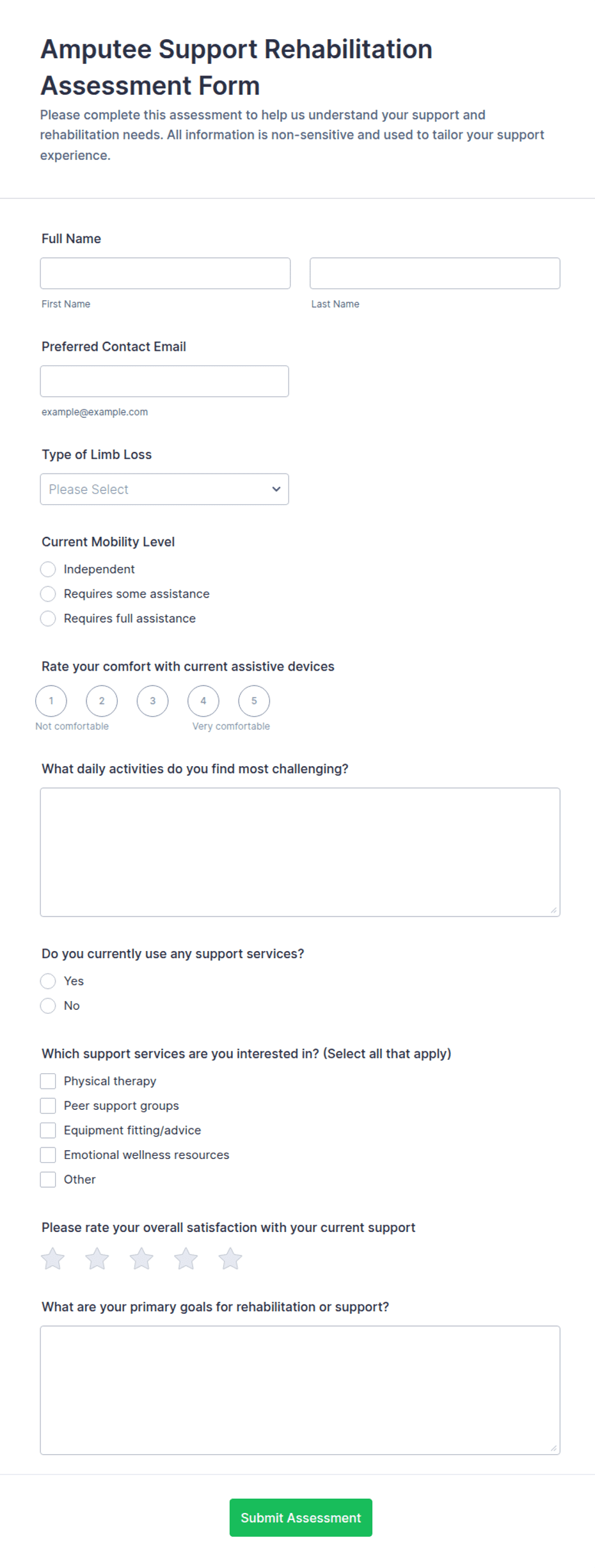Give a four-star satisfaction rating
Image resolution: width=595 pixels, height=1568 pixels.
click(186, 1258)
